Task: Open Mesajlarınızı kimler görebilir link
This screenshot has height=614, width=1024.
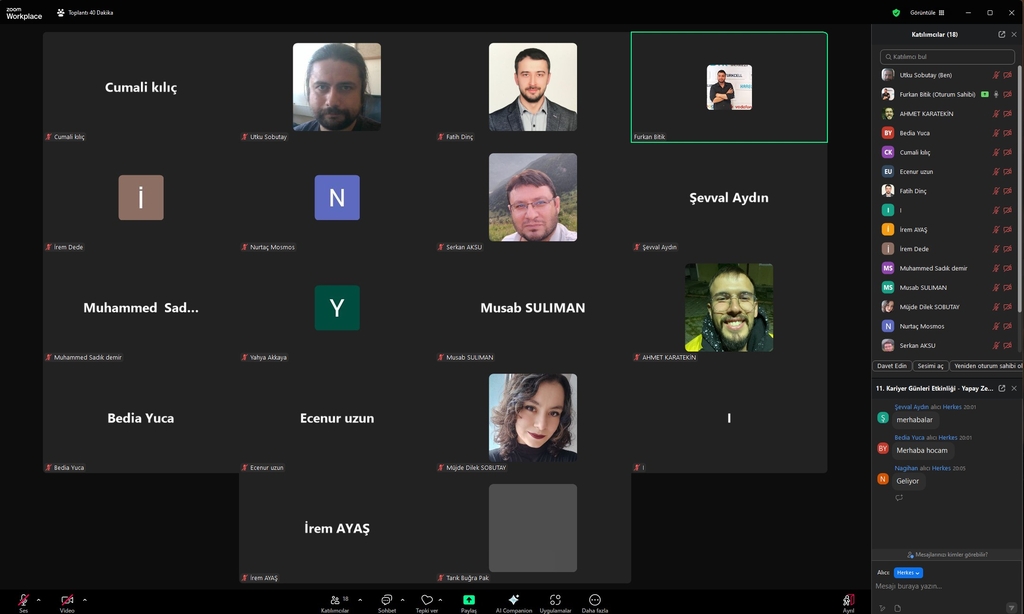Action: [x=948, y=555]
